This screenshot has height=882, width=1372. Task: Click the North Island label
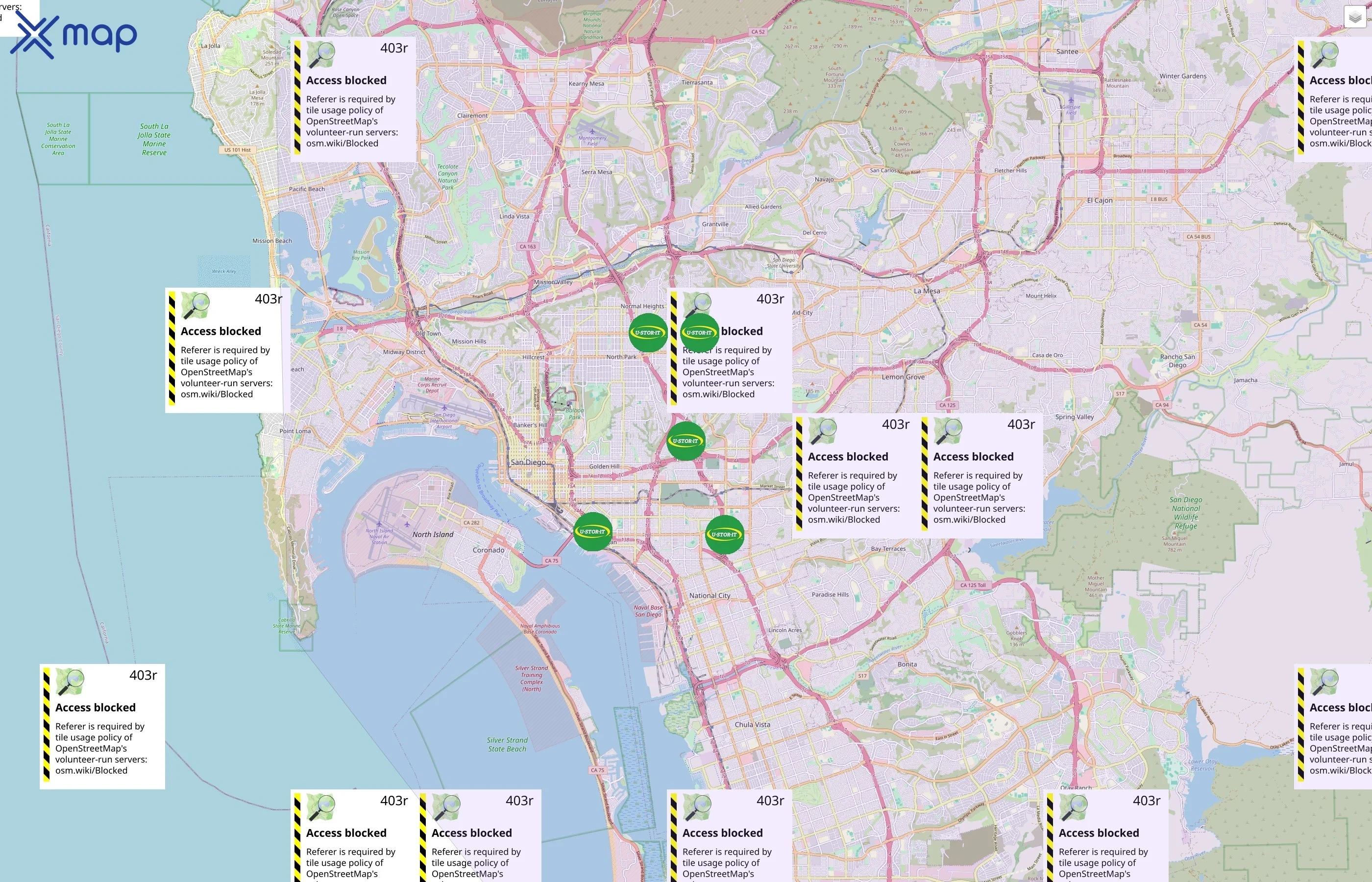click(x=432, y=535)
